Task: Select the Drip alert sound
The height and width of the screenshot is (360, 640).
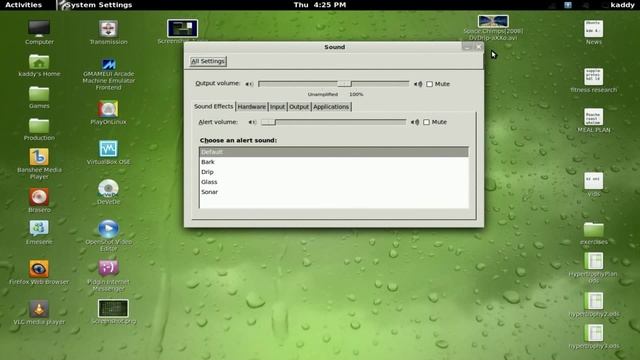Action: pyautogui.click(x=334, y=172)
